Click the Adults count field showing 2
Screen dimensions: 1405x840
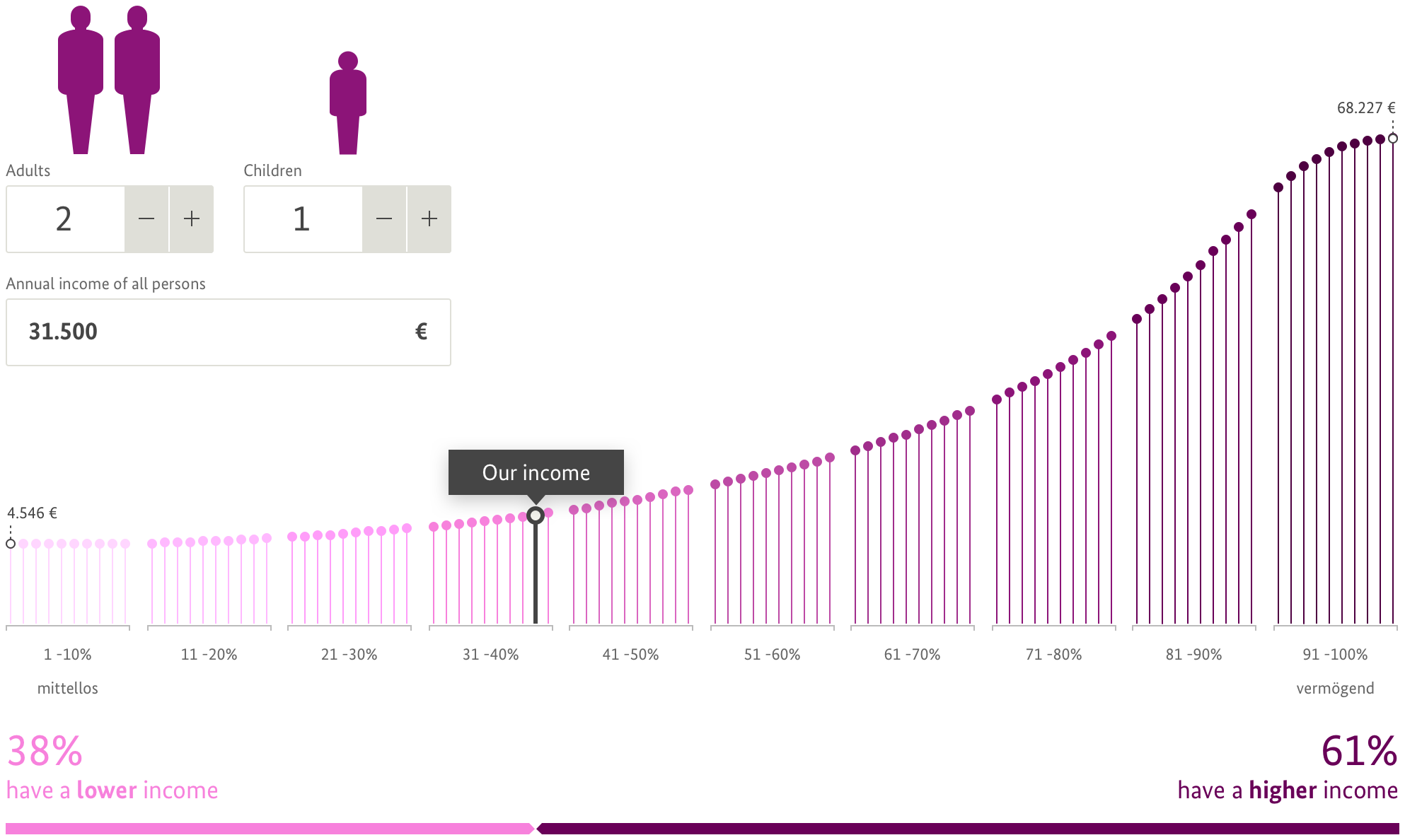[66, 219]
